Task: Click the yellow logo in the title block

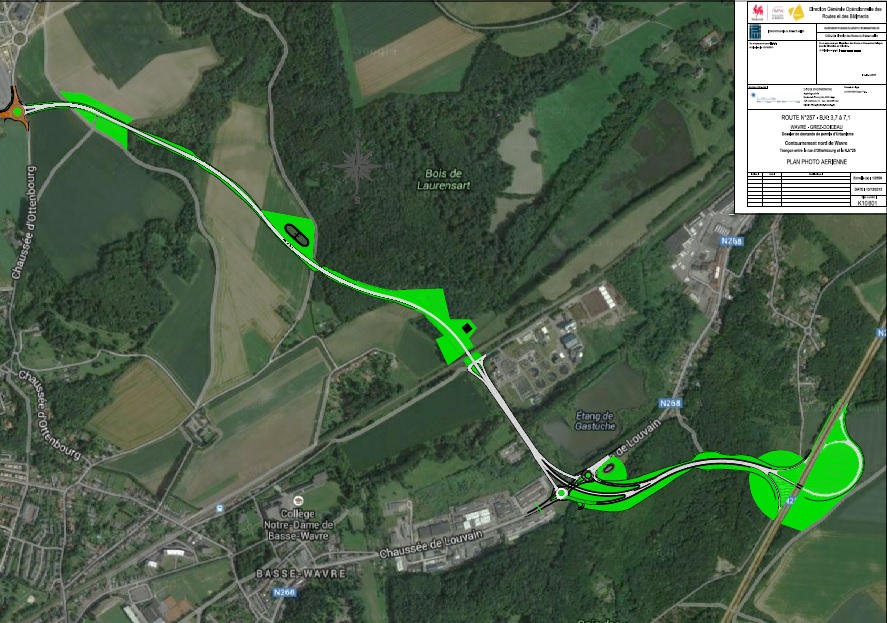Action: coord(797,12)
